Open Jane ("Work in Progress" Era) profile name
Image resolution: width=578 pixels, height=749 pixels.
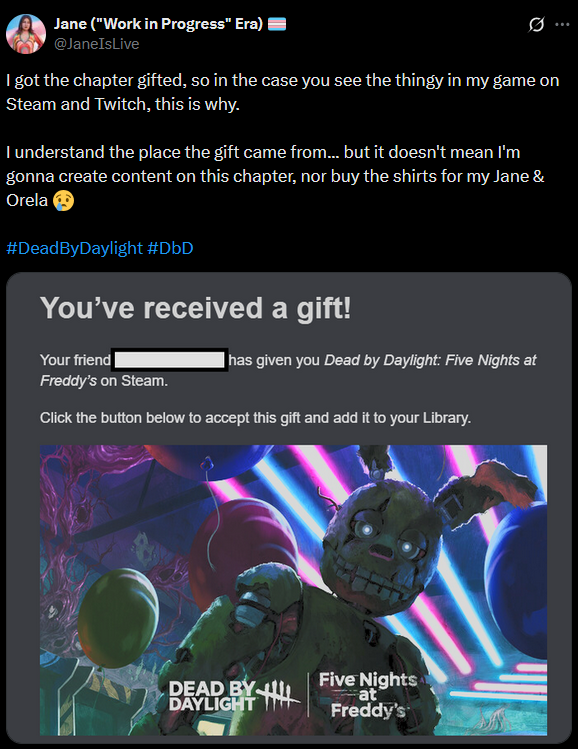point(158,23)
